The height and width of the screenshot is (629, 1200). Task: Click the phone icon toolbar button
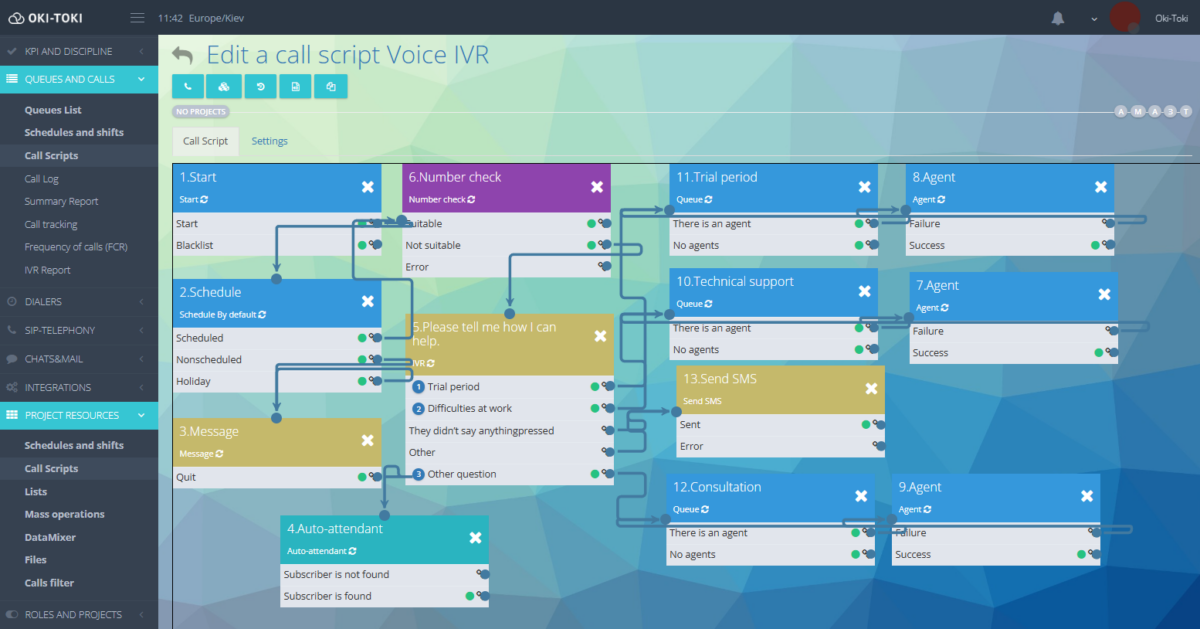188,87
